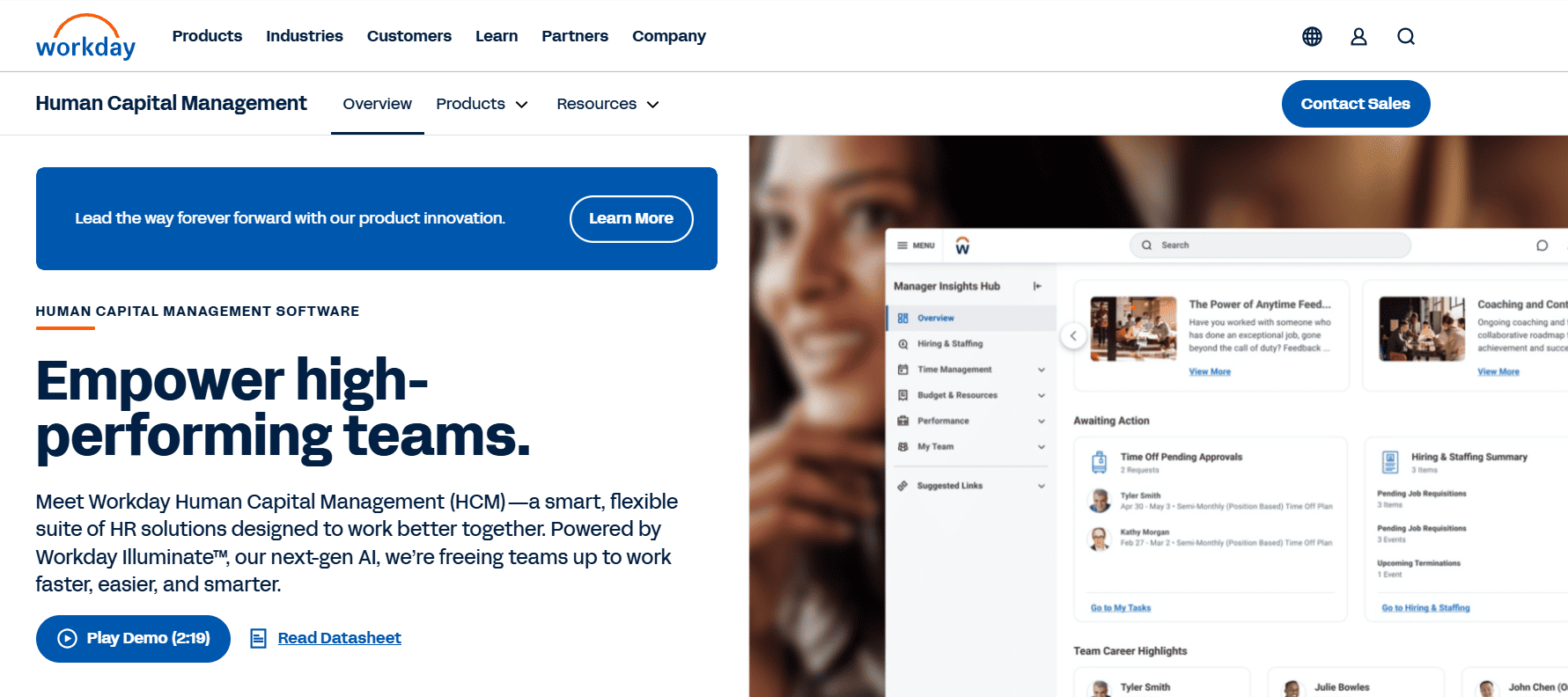
Task: Click the Contact Sales button
Action: coord(1356,104)
